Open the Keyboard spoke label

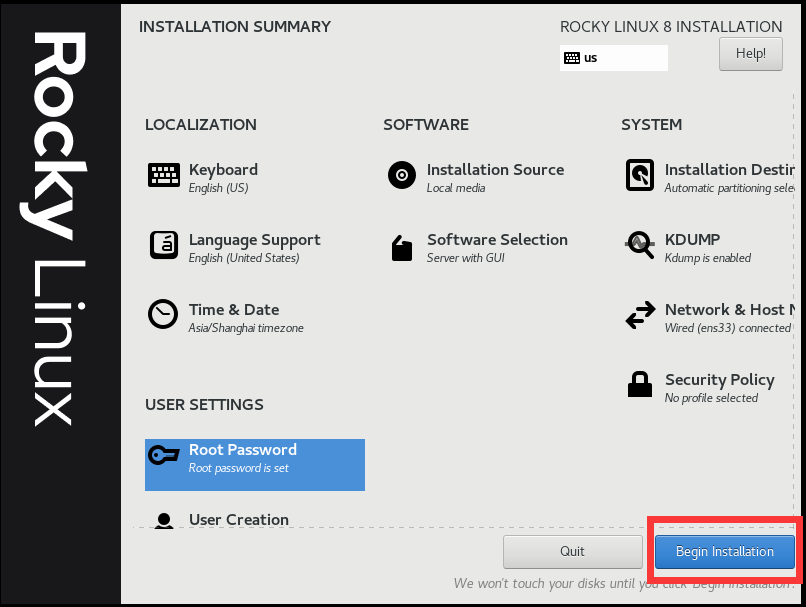223,170
